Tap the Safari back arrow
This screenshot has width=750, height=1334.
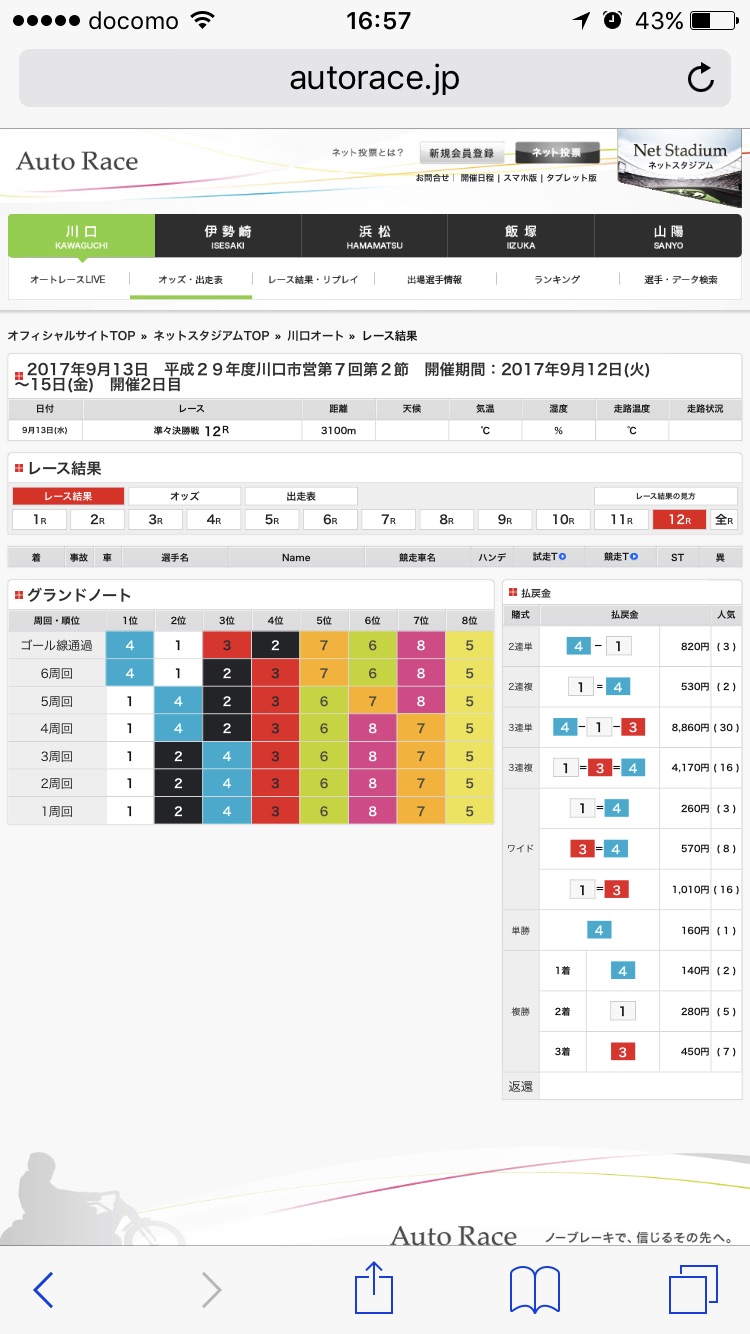coord(43,1290)
